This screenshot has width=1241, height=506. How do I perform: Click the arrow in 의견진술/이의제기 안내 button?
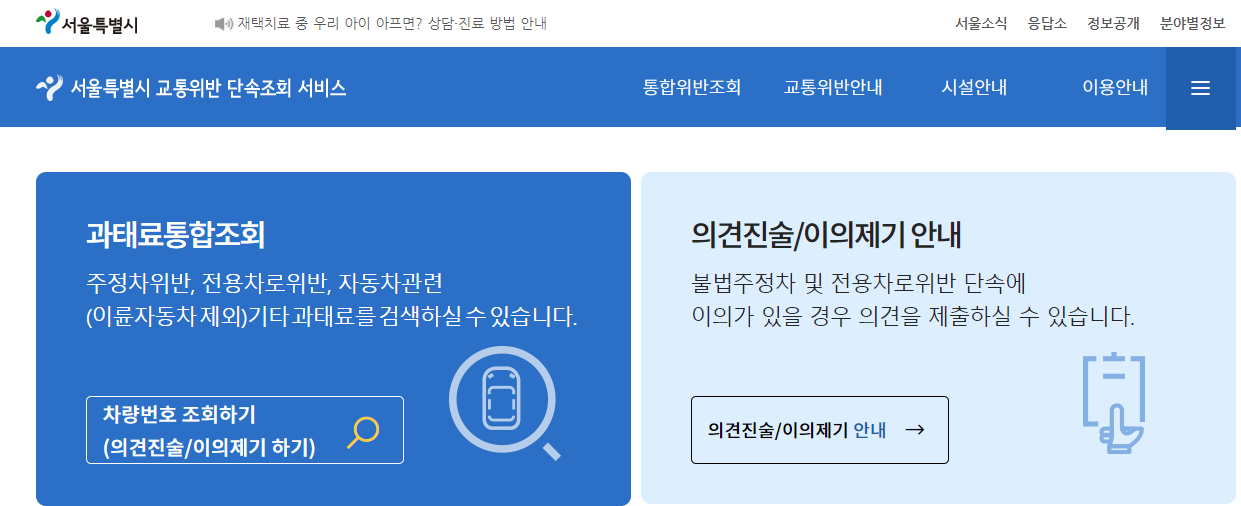914,430
